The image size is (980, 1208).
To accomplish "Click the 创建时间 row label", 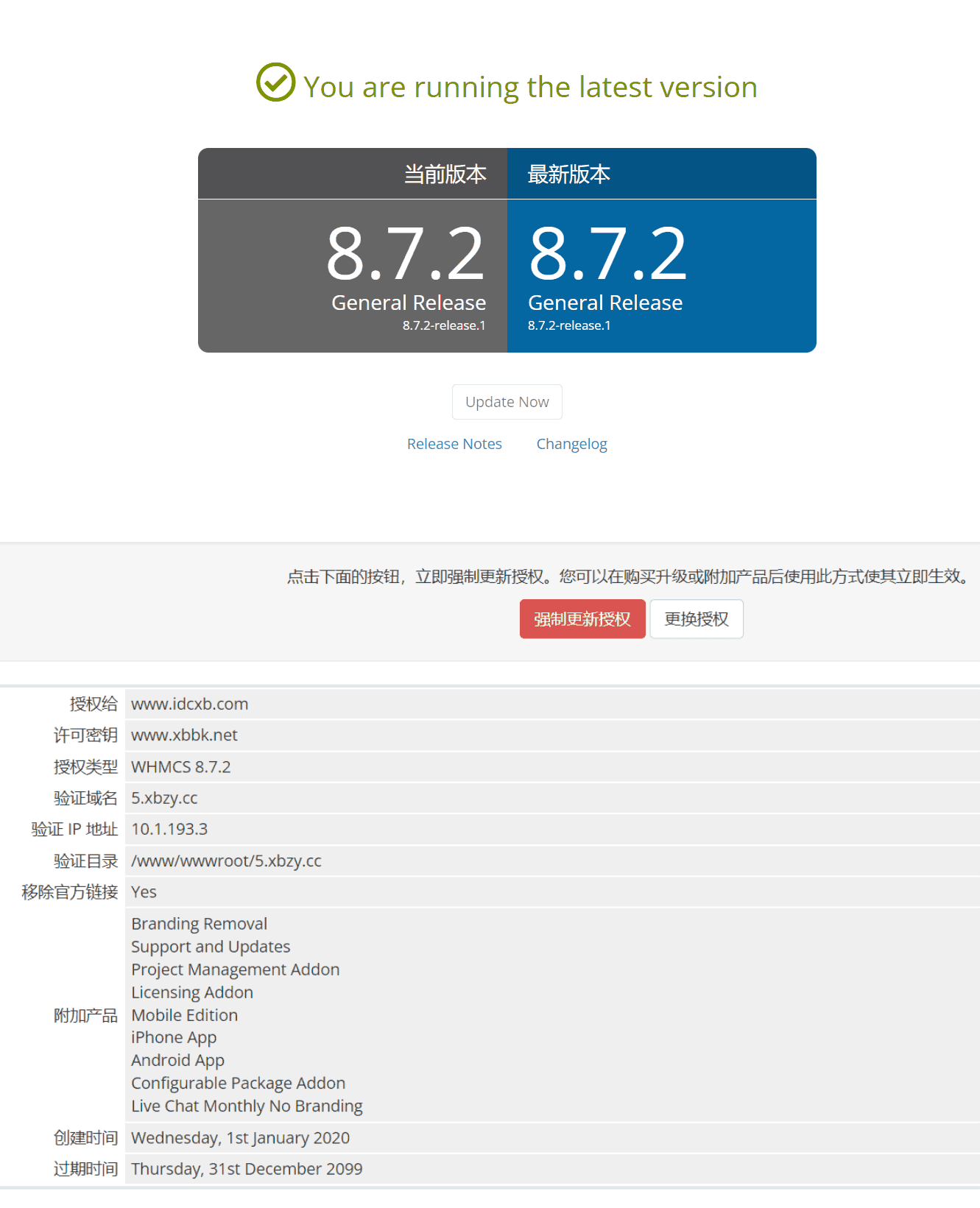I will coord(85,1138).
